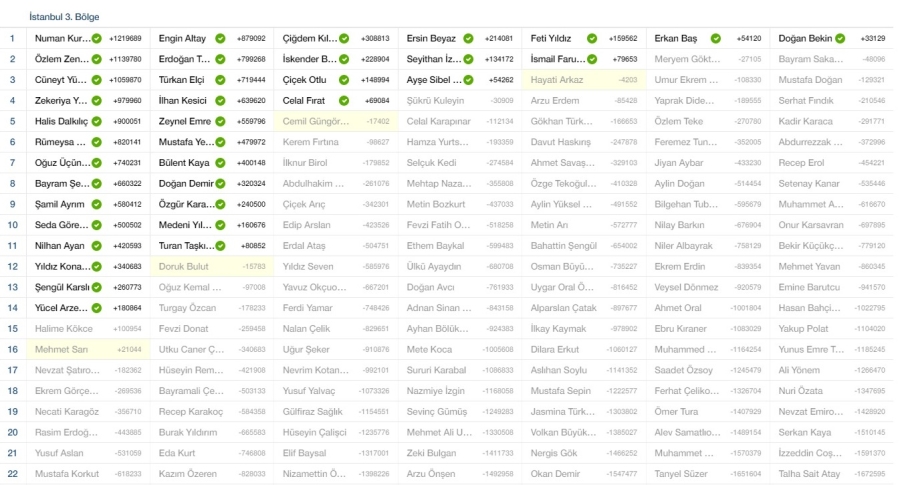Image resolution: width=900 pixels, height=485 pixels.
Task: Click the green check in the +180864 row
Action: click(x=97, y=308)
